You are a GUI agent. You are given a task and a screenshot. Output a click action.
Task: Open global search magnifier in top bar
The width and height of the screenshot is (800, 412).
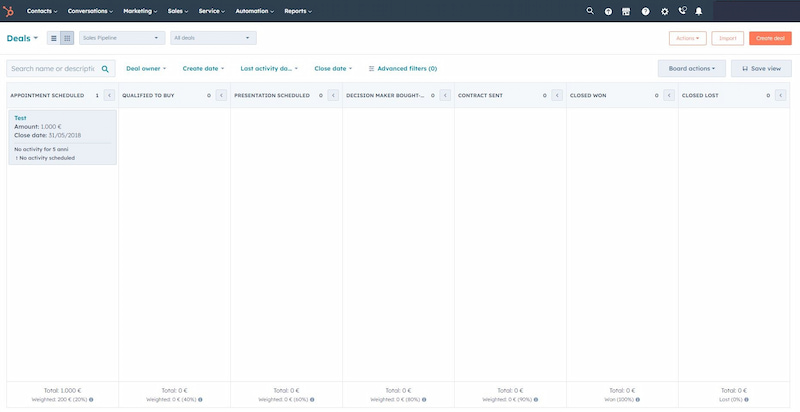[x=590, y=11]
